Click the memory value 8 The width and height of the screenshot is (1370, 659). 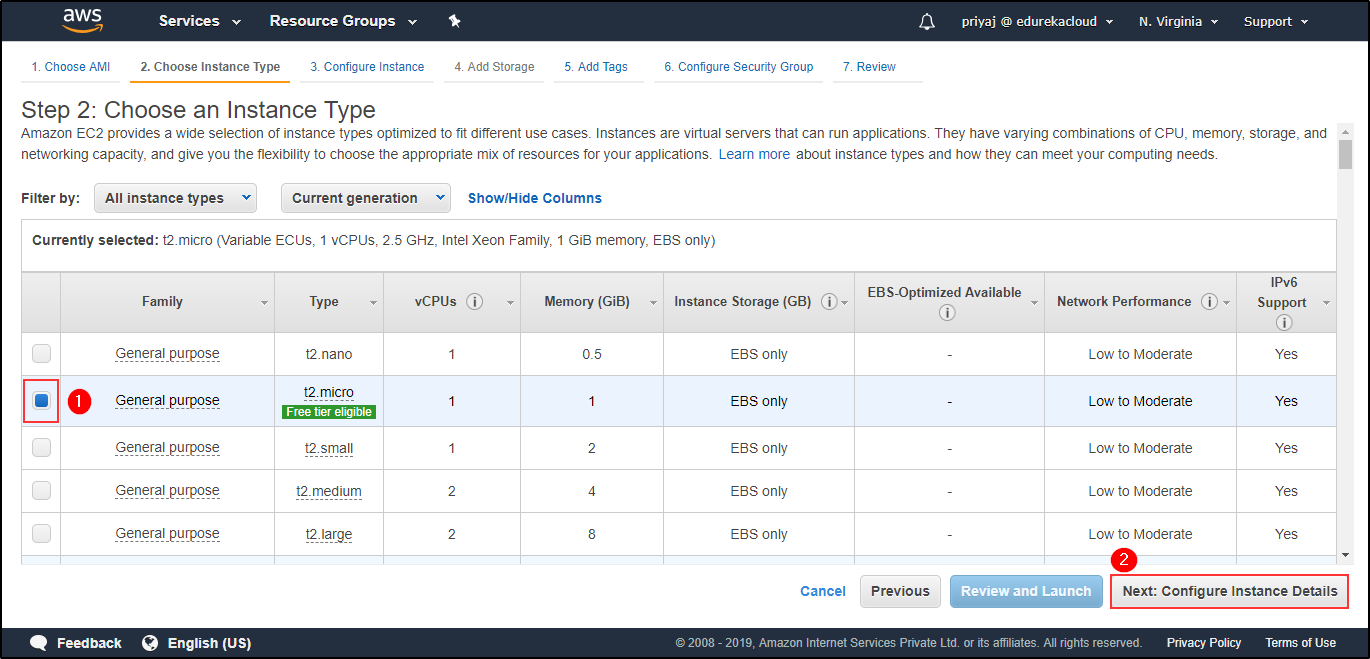(592, 534)
